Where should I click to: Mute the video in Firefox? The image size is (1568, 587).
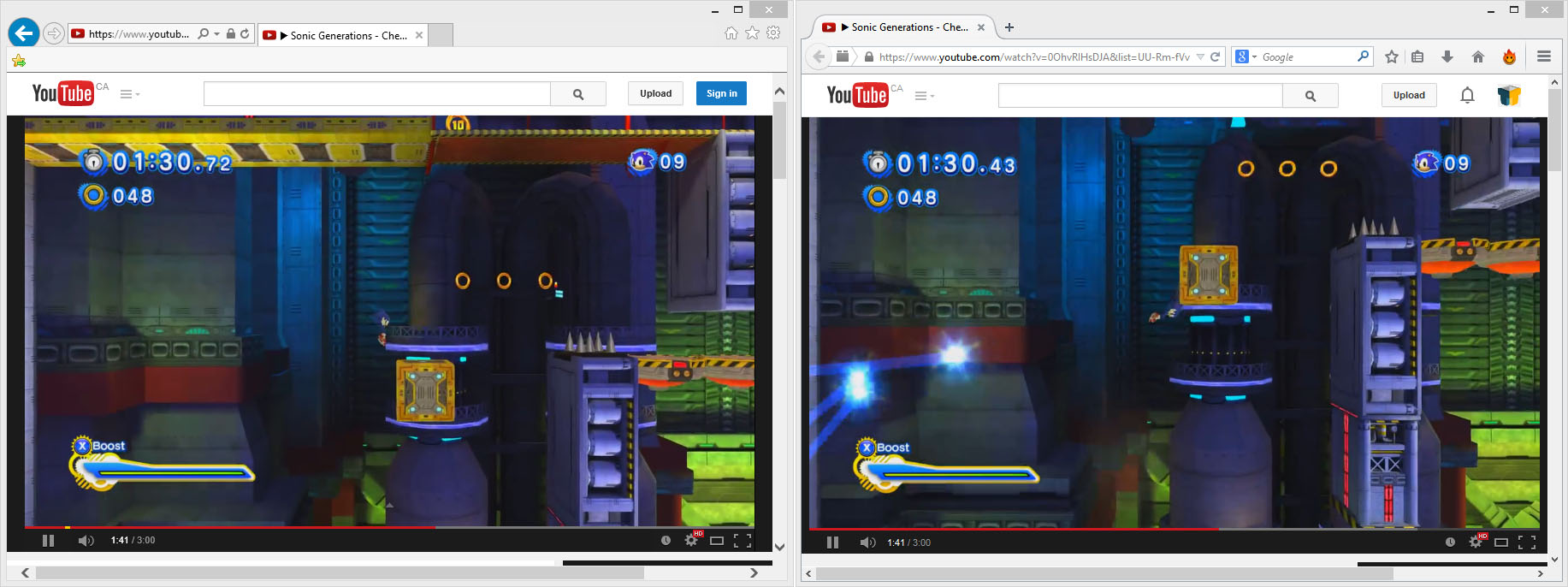[868, 543]
